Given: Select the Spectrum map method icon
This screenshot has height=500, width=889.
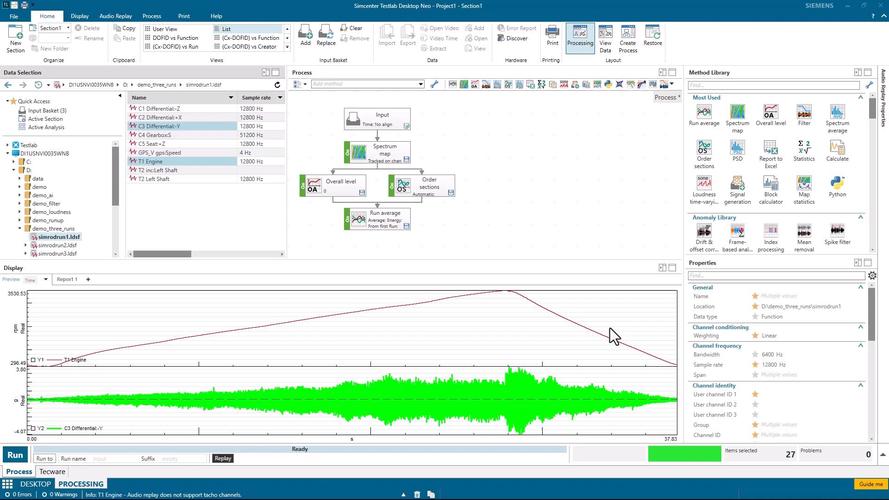Looking at the screenshot, I should (736, 112).
